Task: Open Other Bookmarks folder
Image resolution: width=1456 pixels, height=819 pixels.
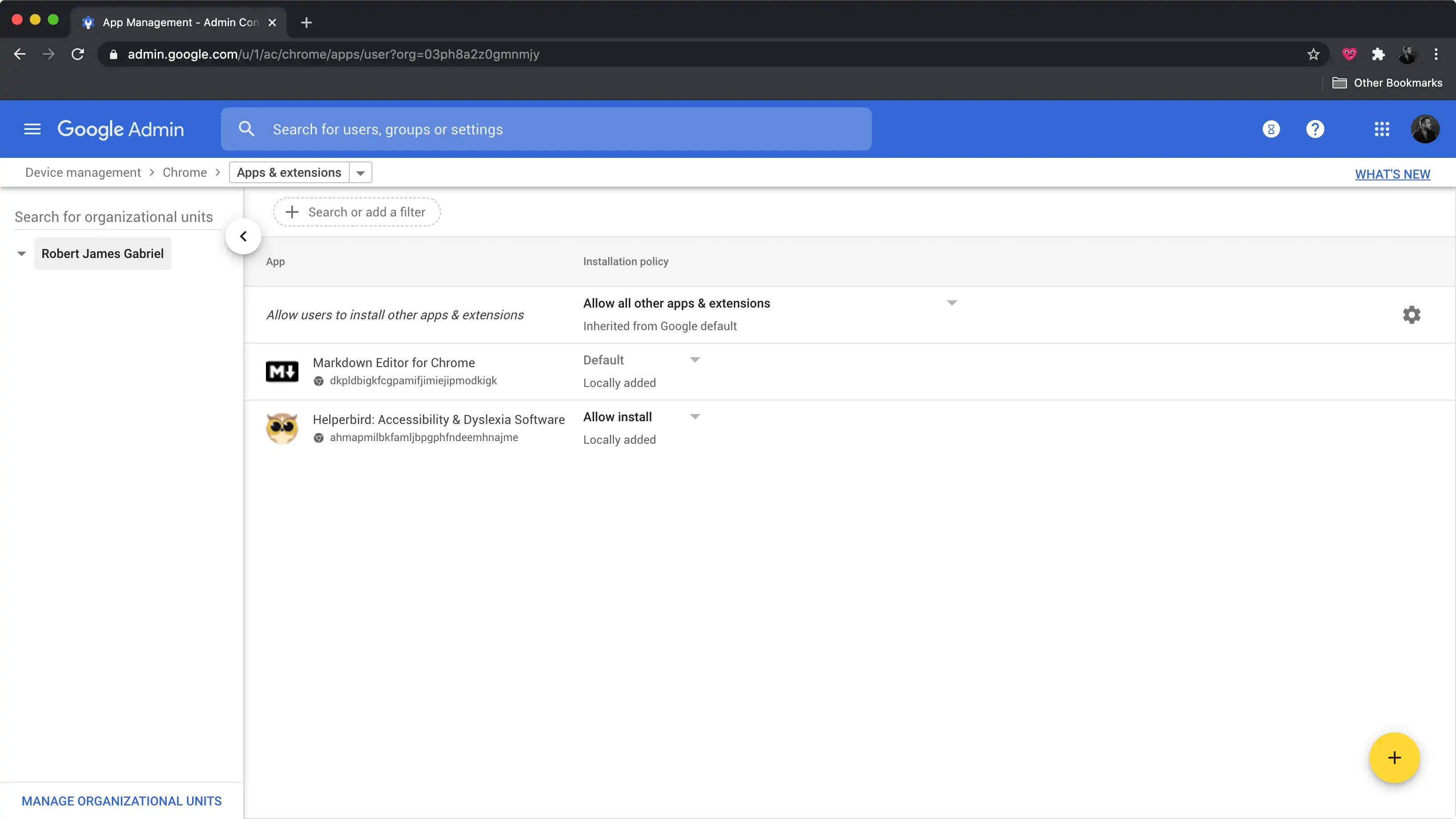Action: pos(1387,83)
